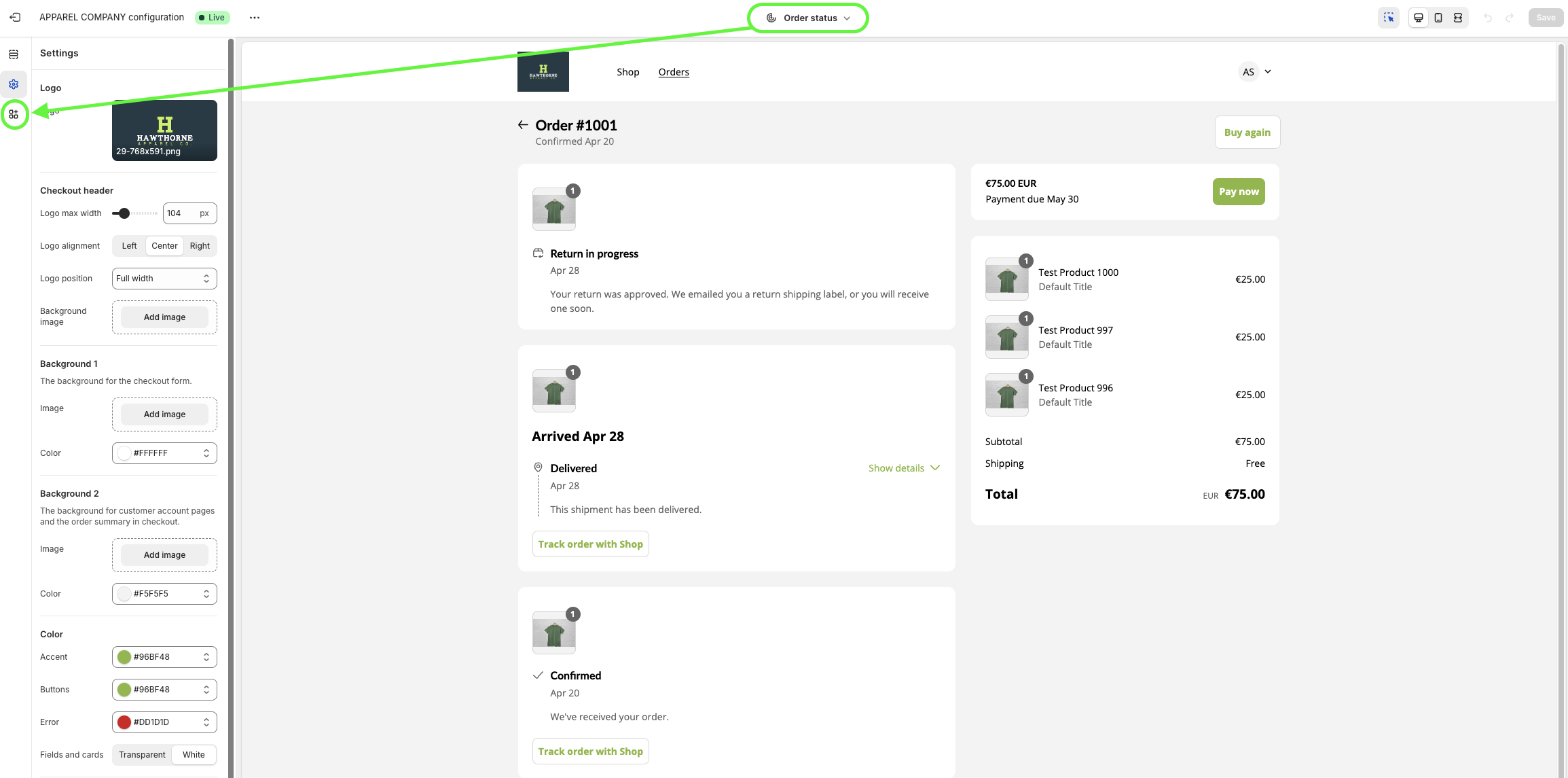Viewport: 1568px width, 778px height.
Task: Open the Order status page dropdown
Action: click(x=808, y=18)
